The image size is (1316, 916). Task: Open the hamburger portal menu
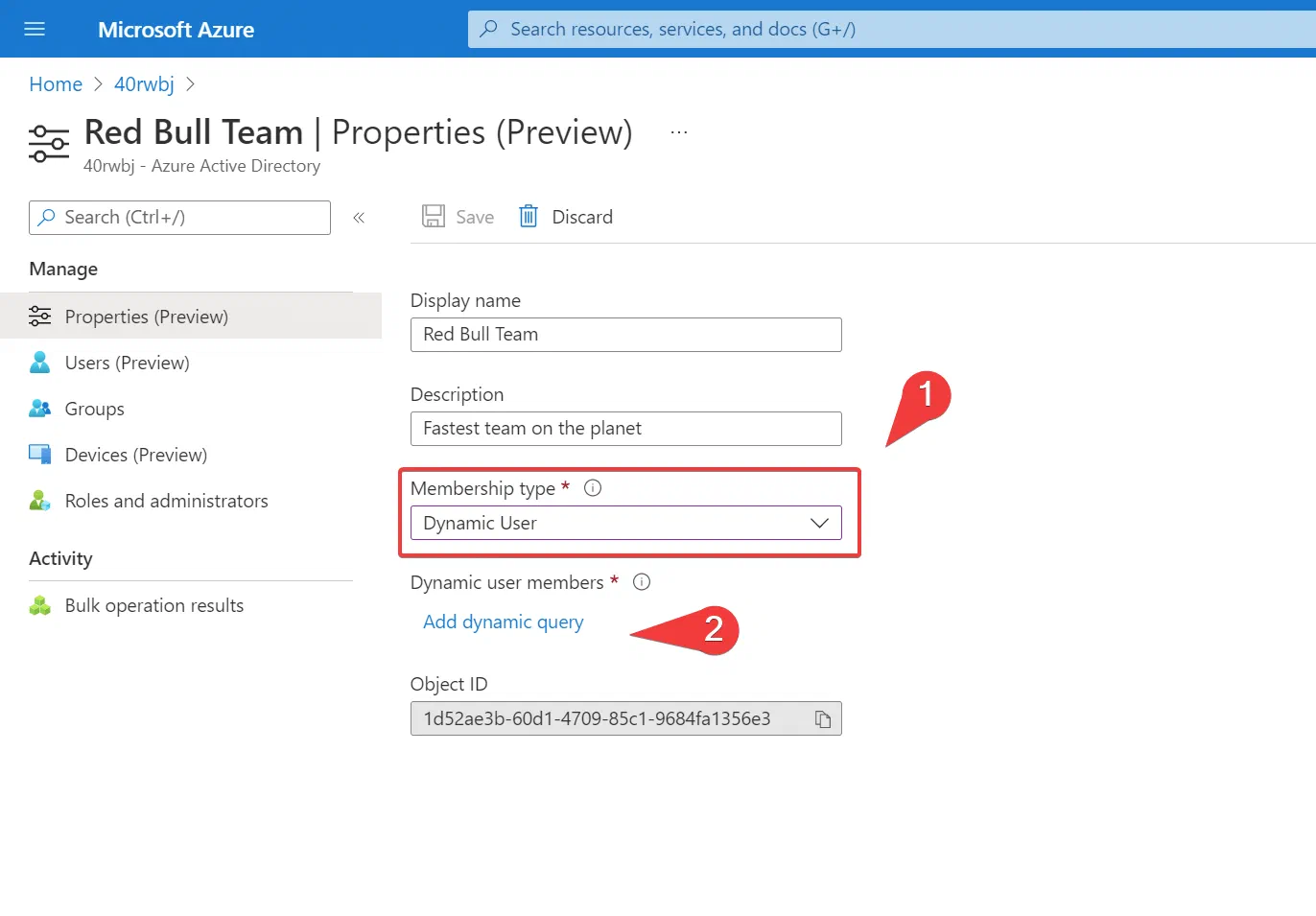[x=35, y=29]
